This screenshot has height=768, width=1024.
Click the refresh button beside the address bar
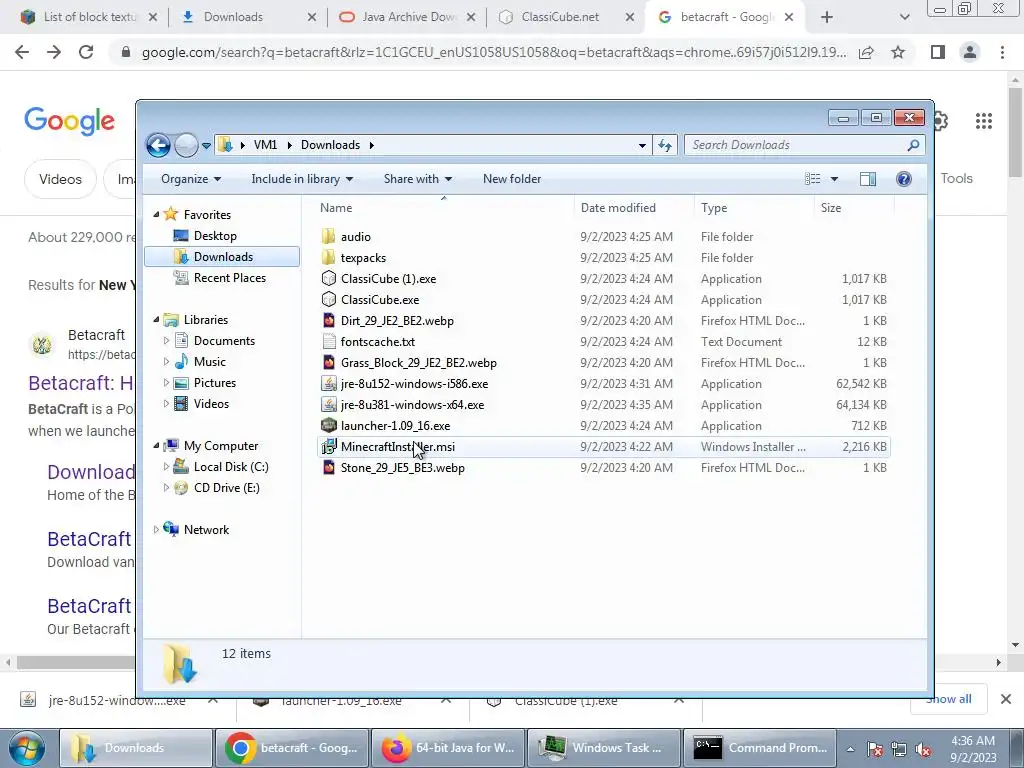(x=665, y=145)
